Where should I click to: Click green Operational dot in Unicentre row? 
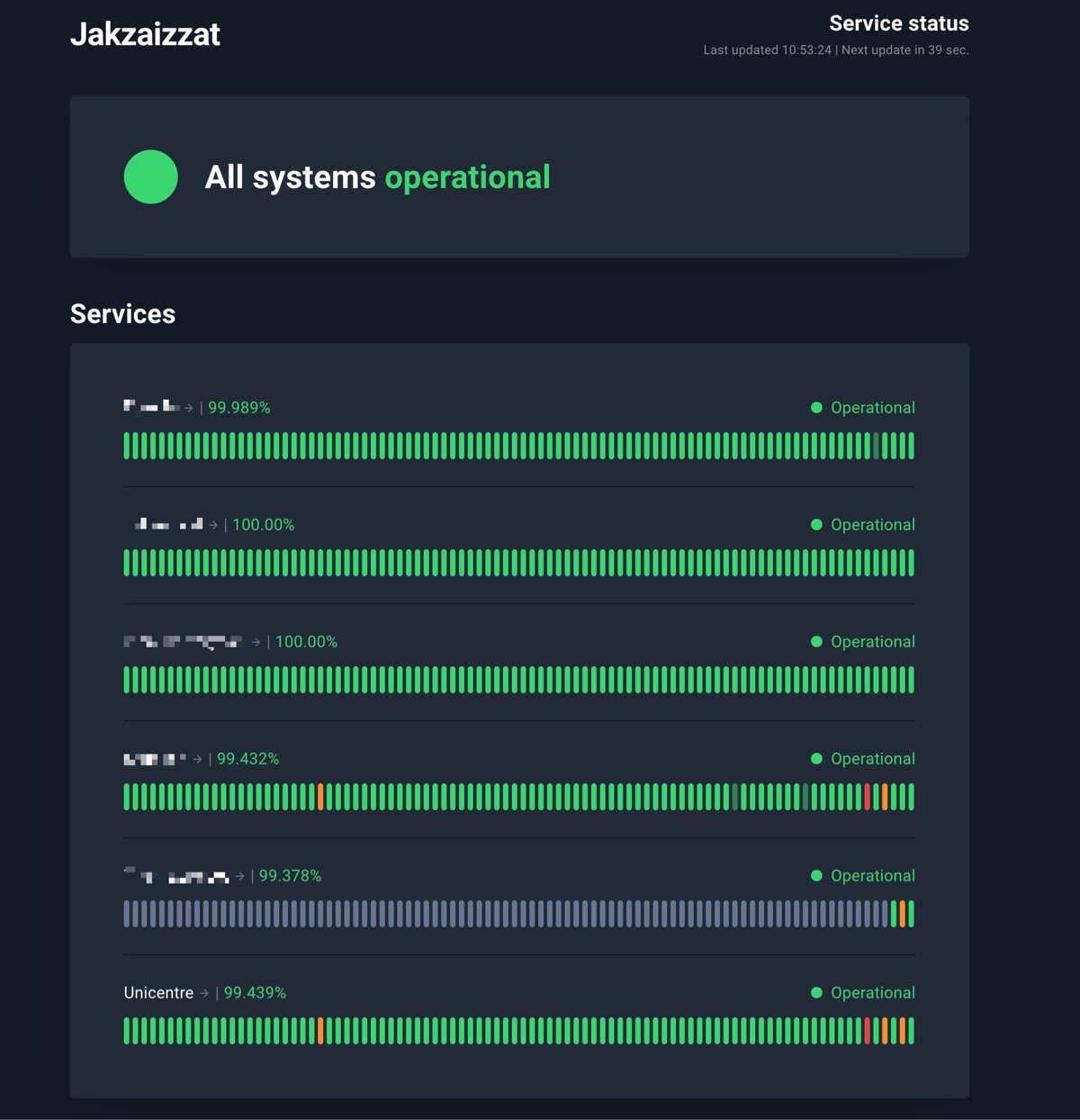[816, 993]
